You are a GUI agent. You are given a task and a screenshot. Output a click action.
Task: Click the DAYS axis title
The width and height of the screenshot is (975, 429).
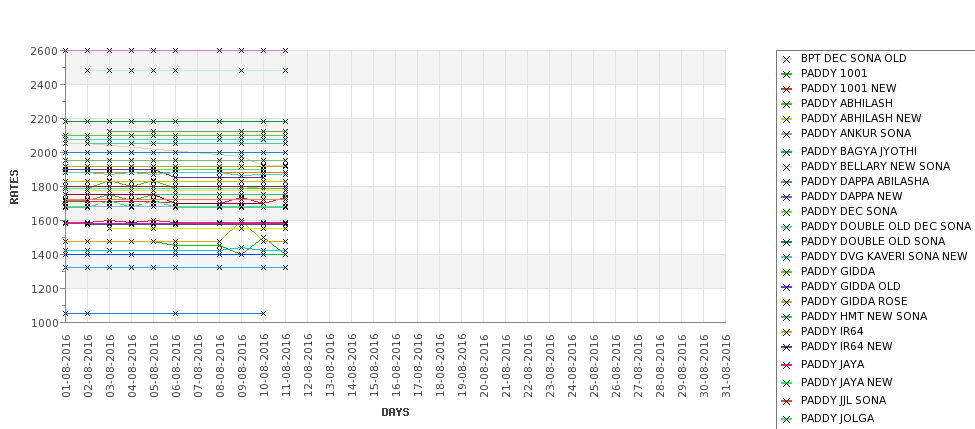tap(395, 412)
